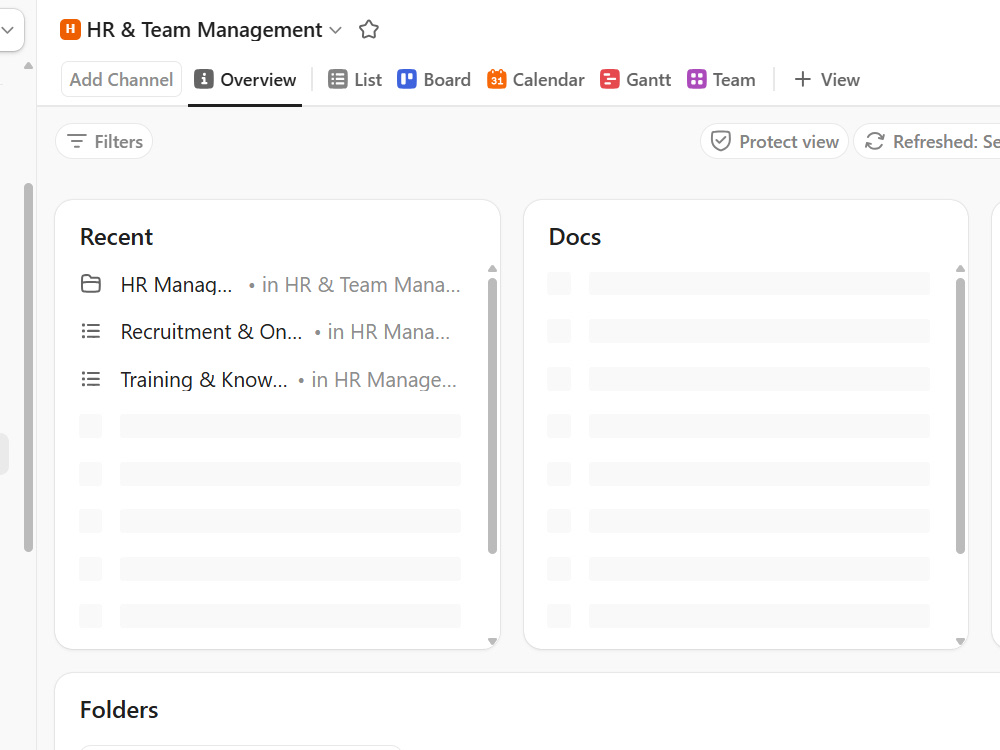1000x750 pixels.
Task: Click 'in HR & Team Mana...' location text
Action: click(361, 284)
